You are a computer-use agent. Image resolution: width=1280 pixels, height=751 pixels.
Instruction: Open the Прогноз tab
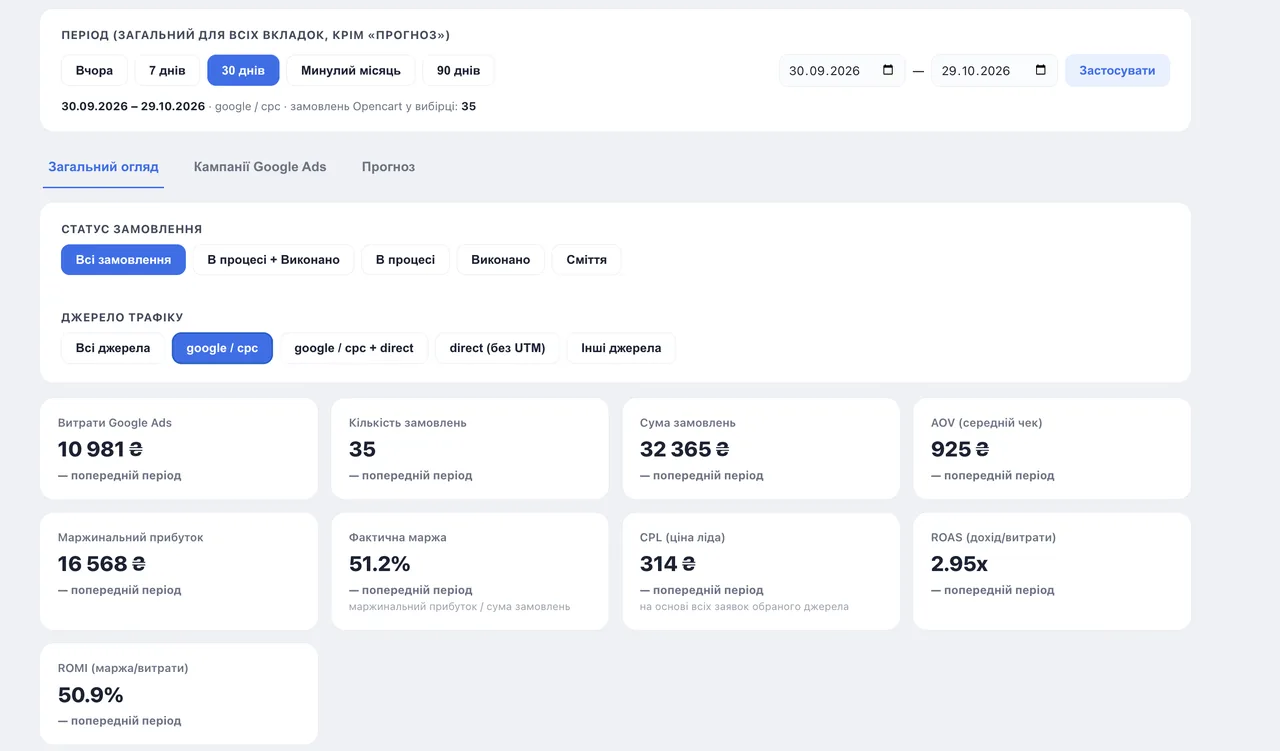coord(388,167)
